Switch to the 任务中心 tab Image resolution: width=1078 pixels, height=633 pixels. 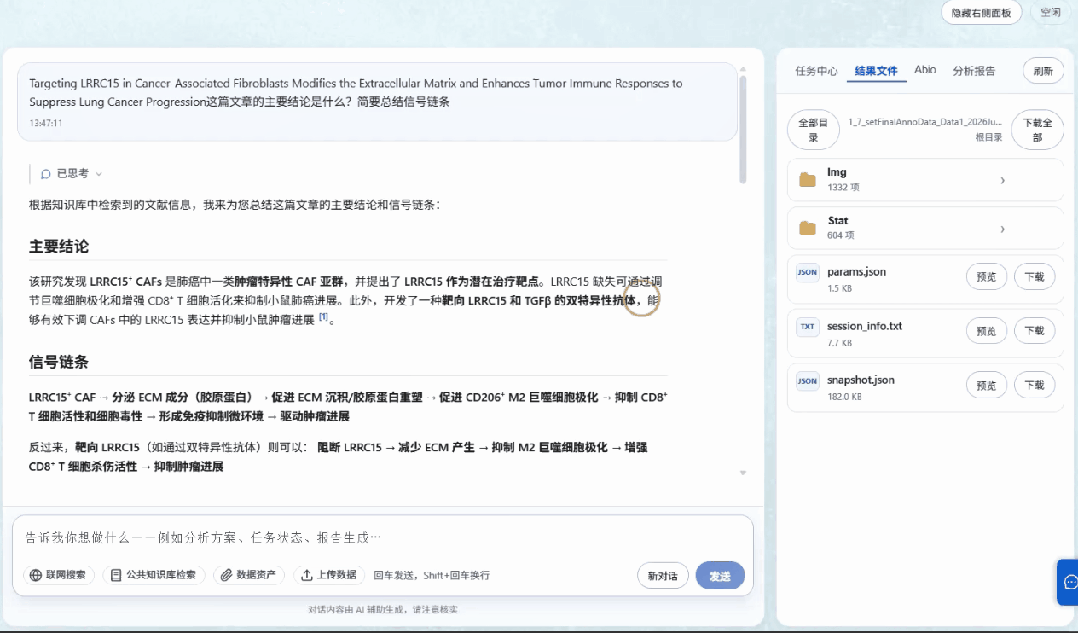(x=816, y=71)
